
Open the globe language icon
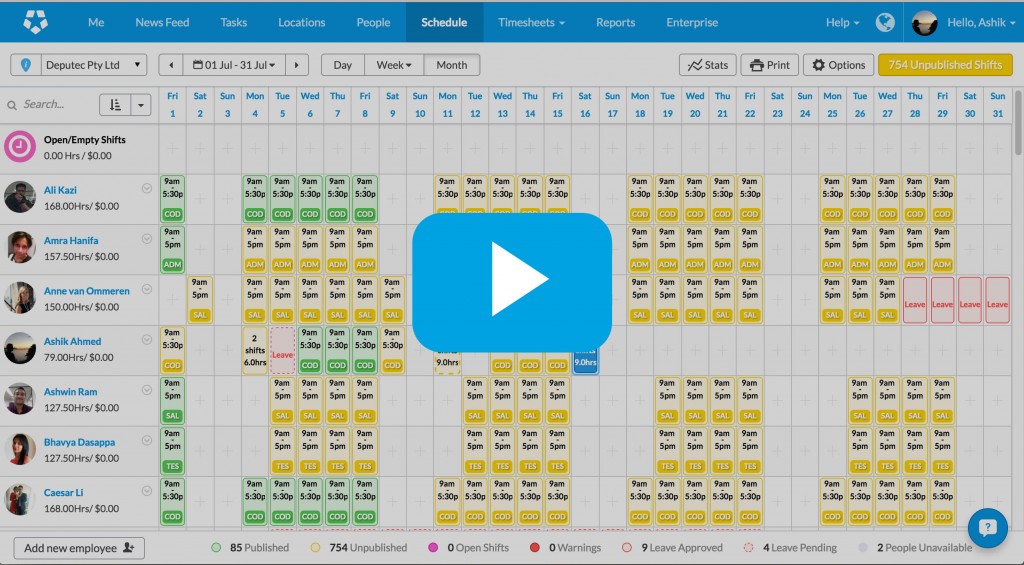click(884, 22)
